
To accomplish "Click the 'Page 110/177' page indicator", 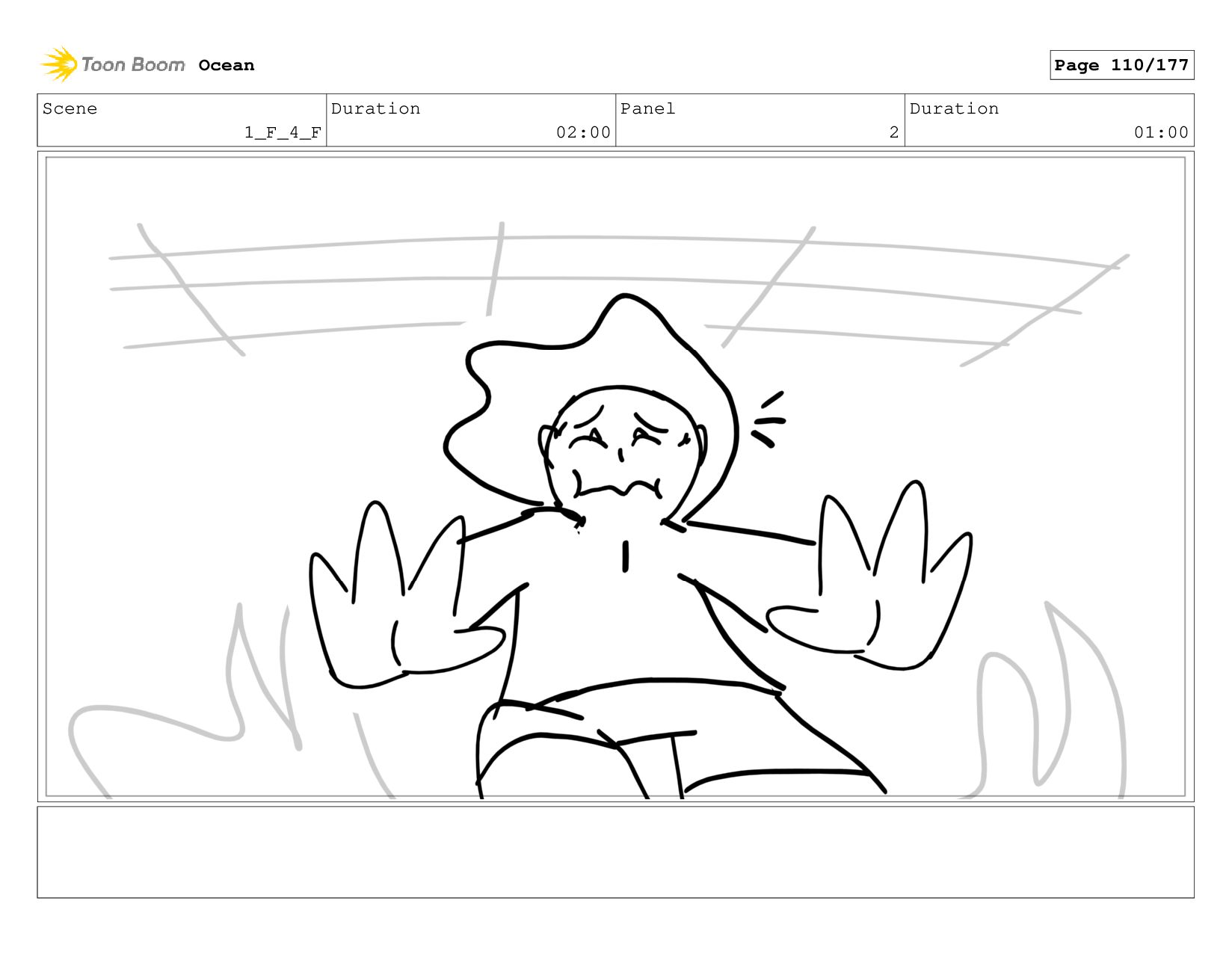I will pyautogui.click(x=1121, y=65).
